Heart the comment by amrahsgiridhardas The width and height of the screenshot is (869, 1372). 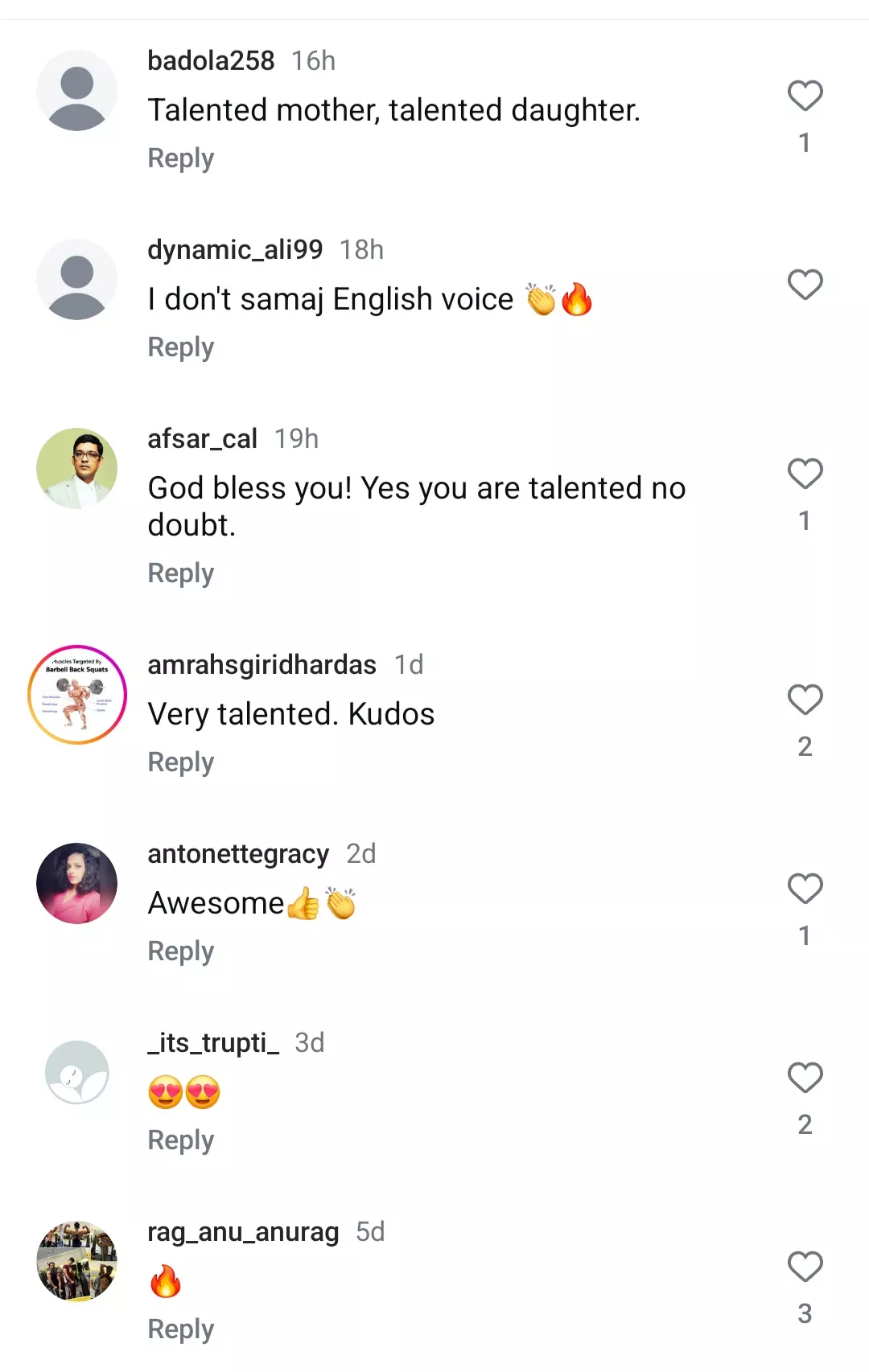tap(805, 700)
